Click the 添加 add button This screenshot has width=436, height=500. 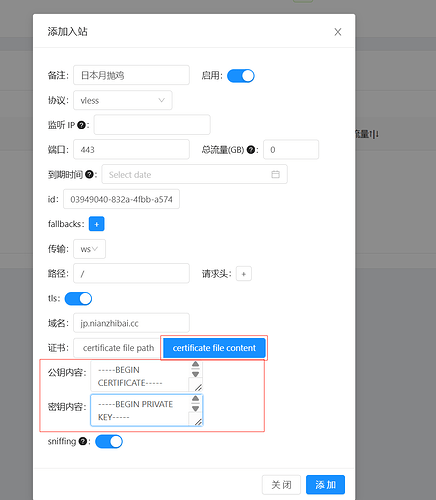325,485
